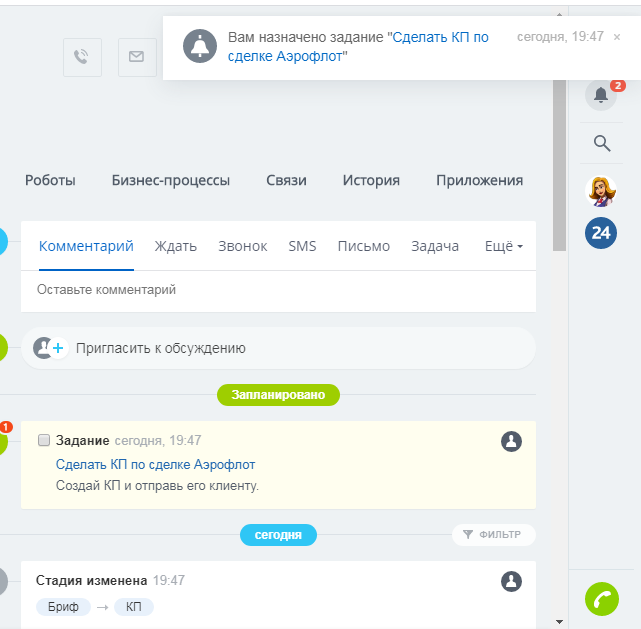This screenshot has width=641, height=629.
Task: Click the green phone dial button
Action: 601,598
